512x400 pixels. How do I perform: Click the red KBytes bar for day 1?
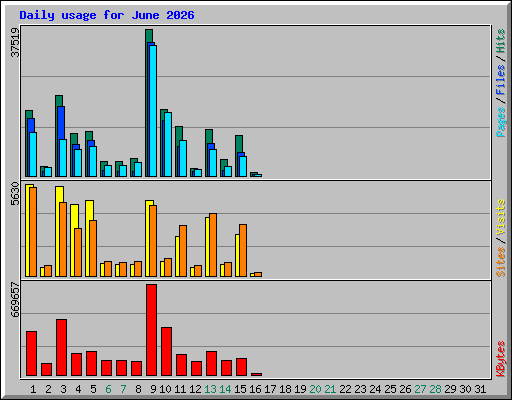click(31, 353)
